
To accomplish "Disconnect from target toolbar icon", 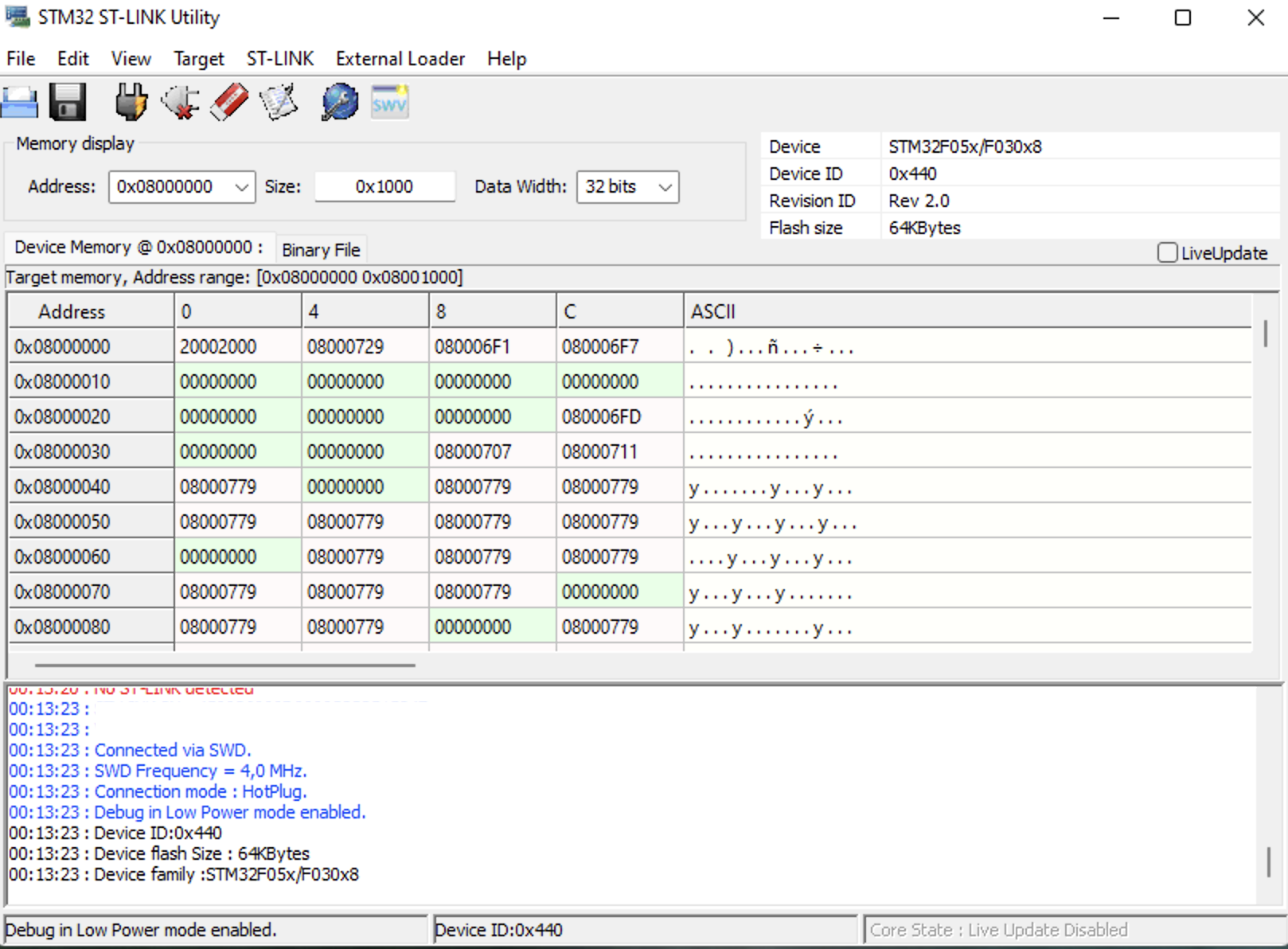I will pyautogui.click(x=180, y=102).
